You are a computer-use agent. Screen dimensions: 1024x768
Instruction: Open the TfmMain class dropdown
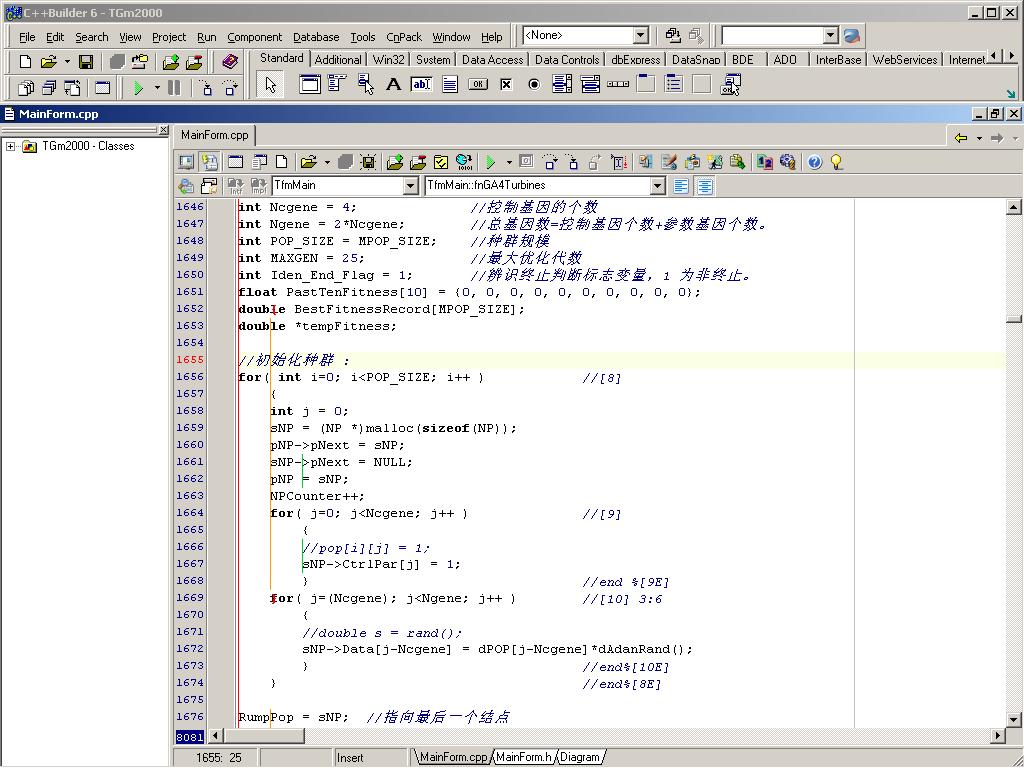[410, 186]
